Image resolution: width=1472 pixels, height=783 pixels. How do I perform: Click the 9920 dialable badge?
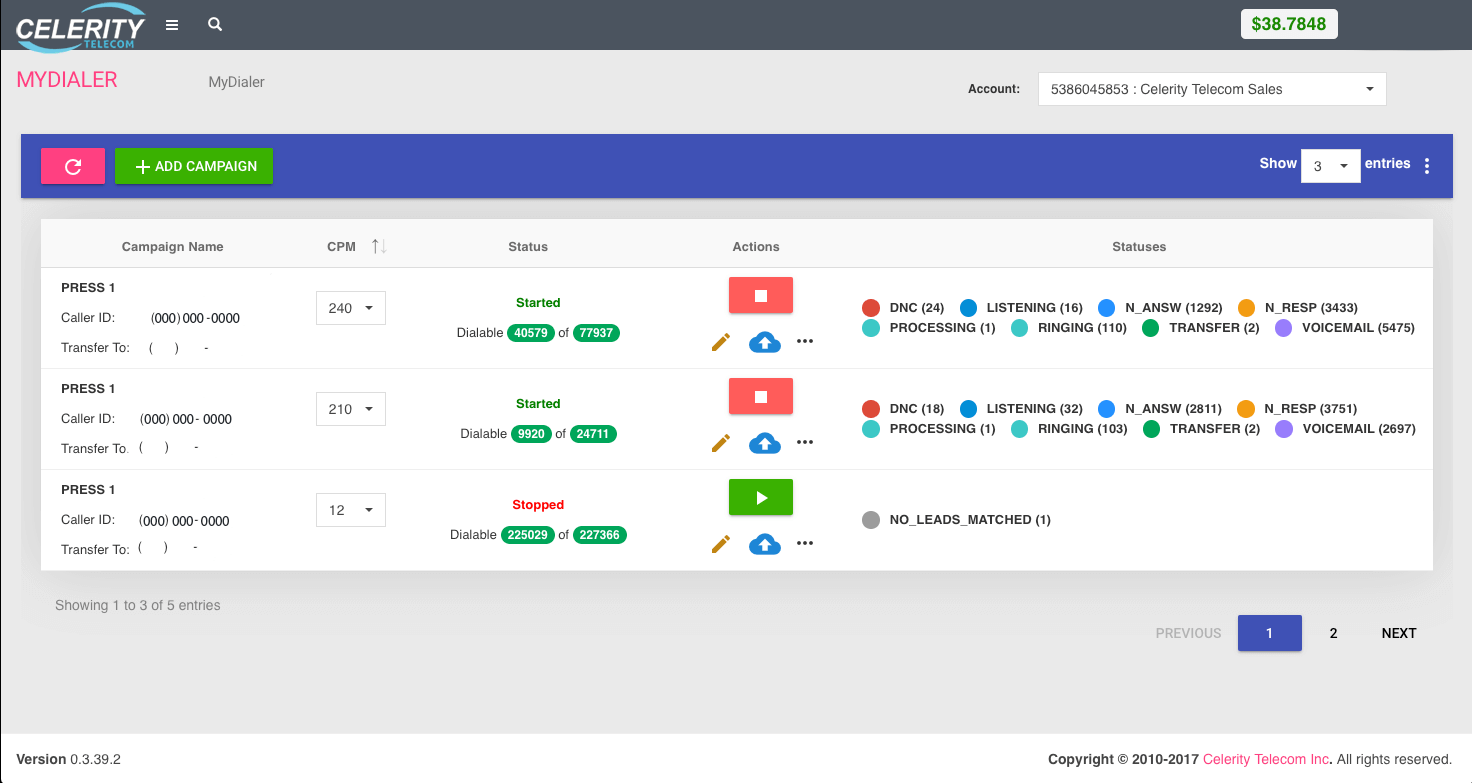click(x=531, y=434)
